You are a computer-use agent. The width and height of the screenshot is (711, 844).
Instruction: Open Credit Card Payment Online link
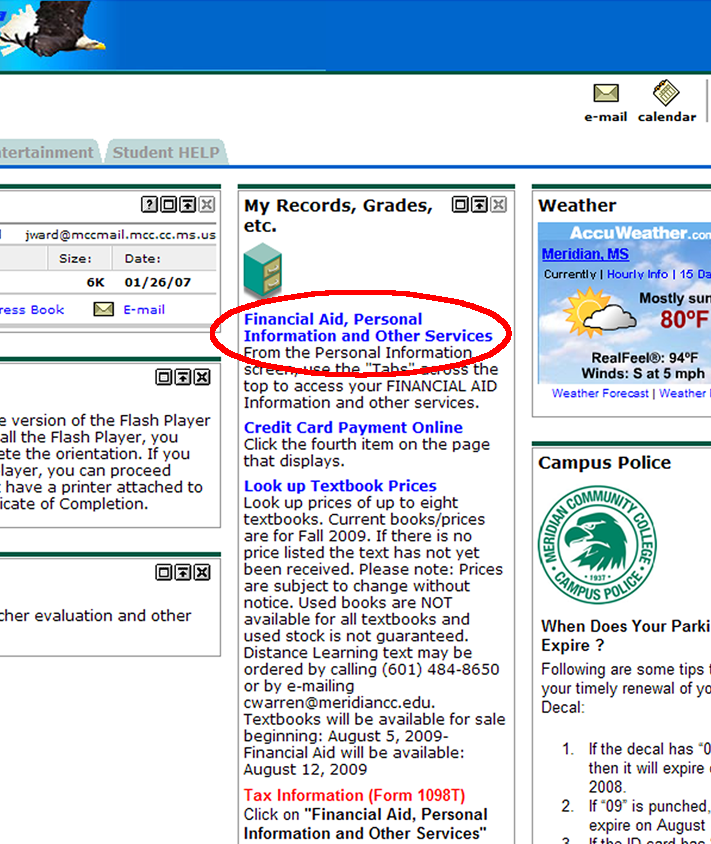353,428
